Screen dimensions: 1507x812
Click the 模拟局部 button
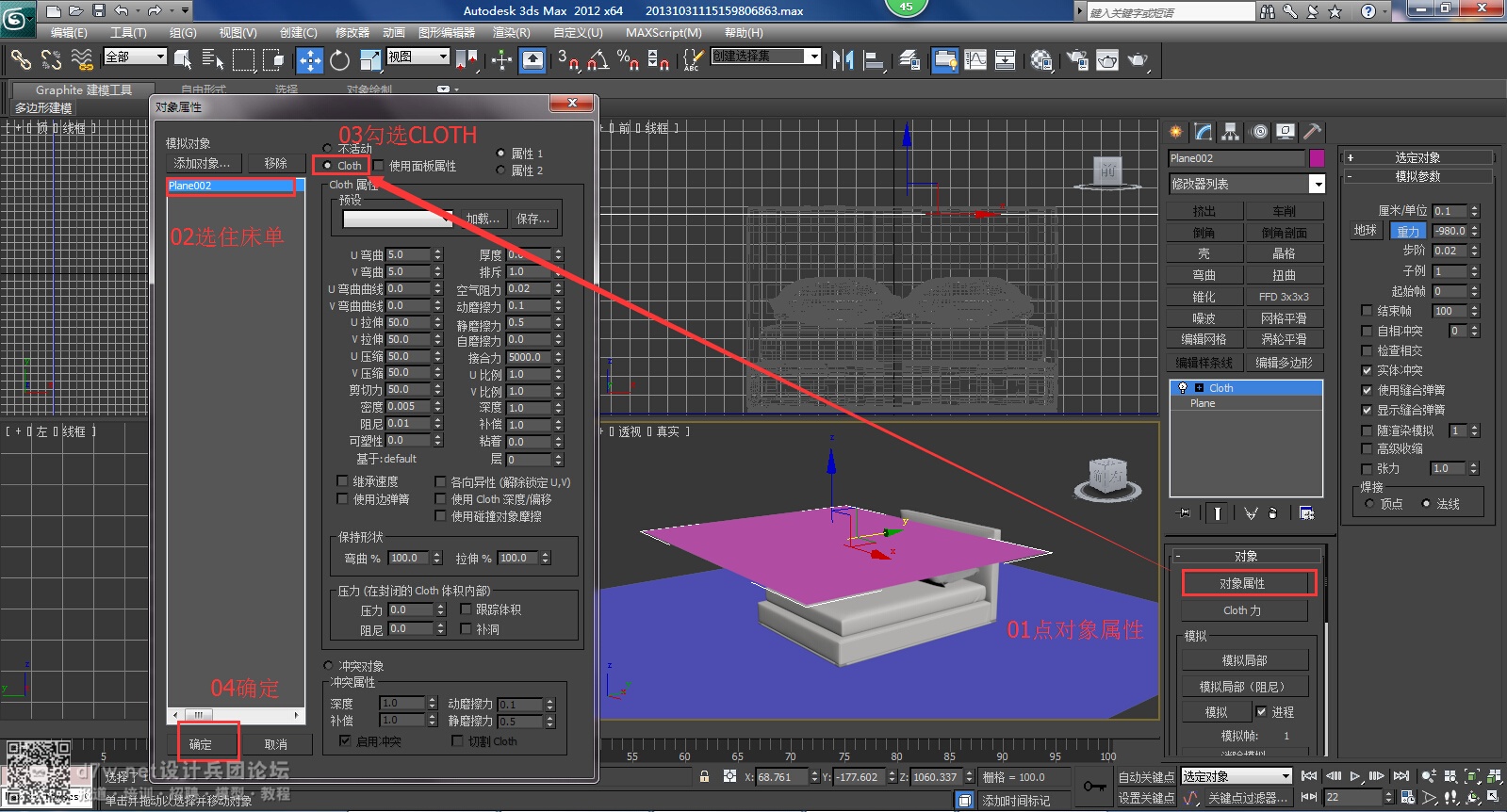pyautogui.click(x=1245, y=660)
